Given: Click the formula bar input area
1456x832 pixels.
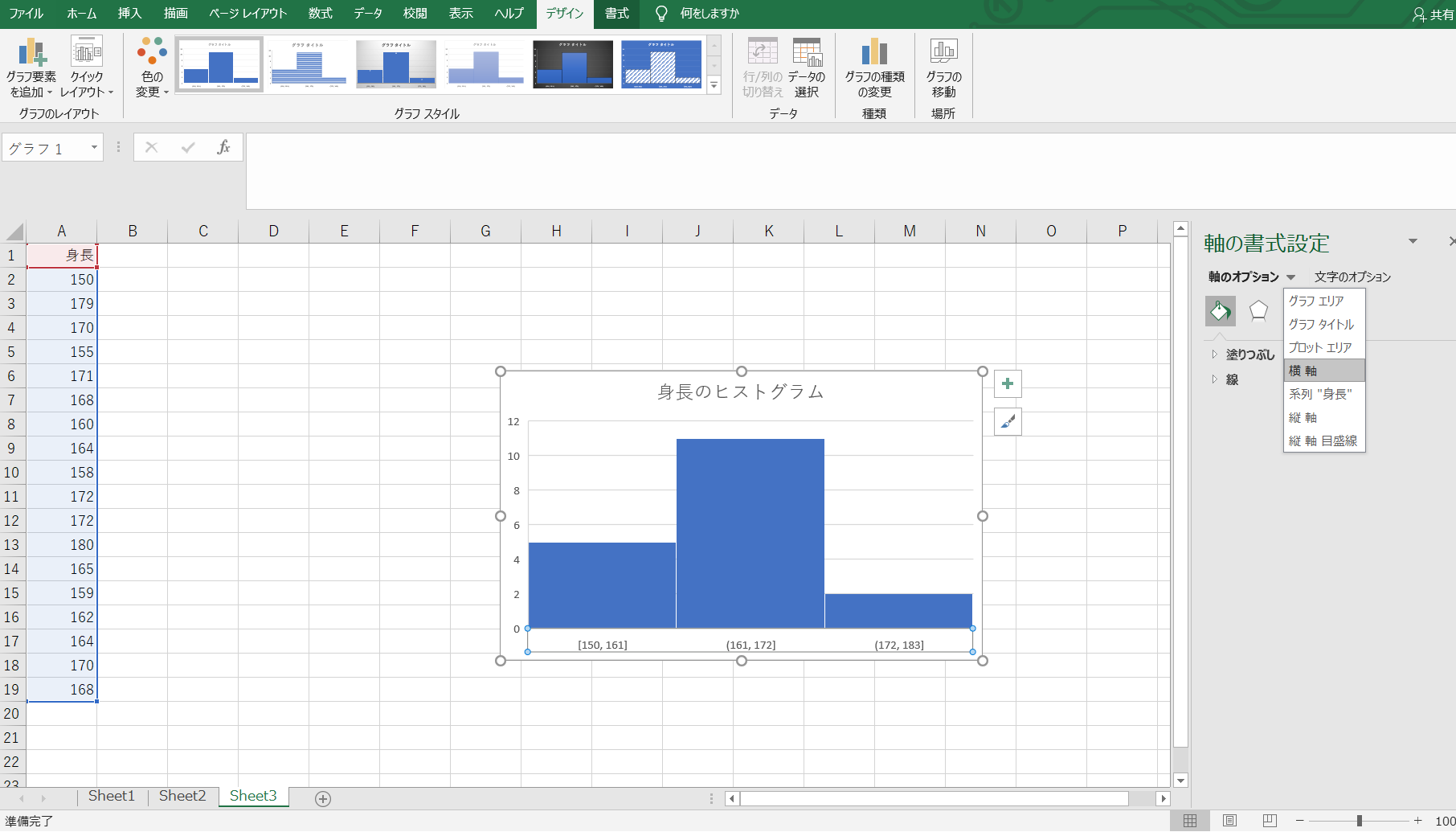Looking at the screenshot, I should tap(850, 171).
